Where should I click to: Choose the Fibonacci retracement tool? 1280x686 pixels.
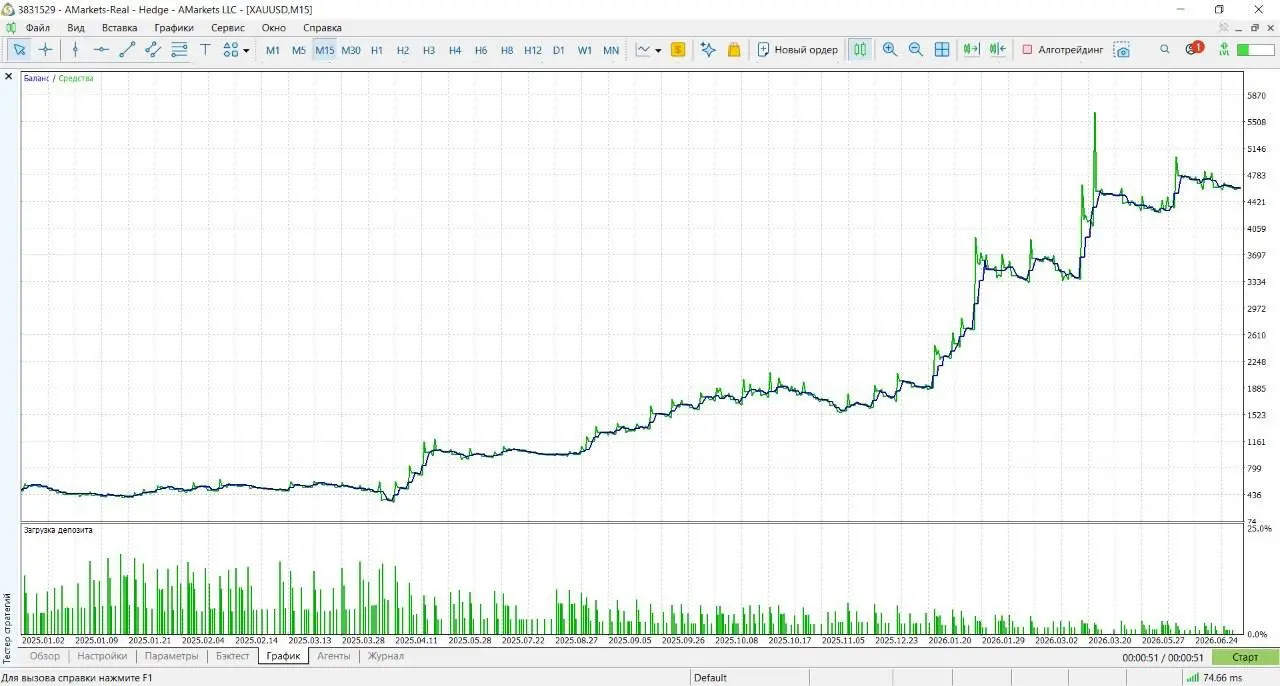tap(179, 50)
